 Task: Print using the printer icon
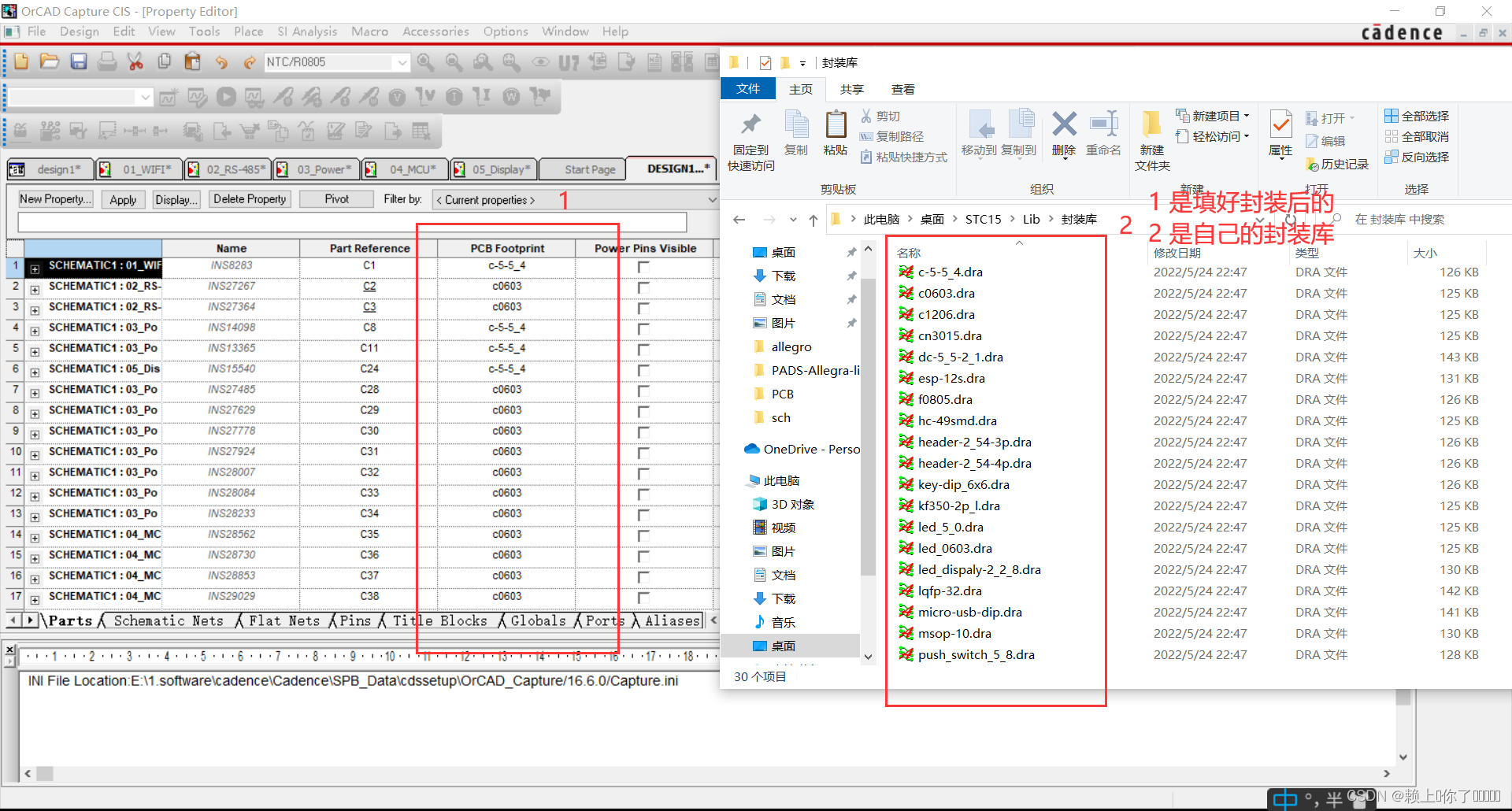point(107,61)
